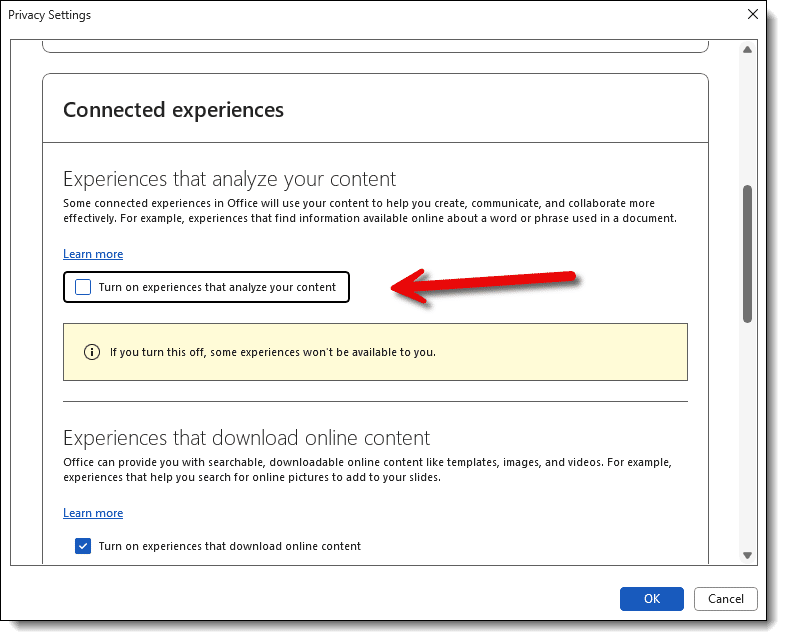Image resolution: width=787 pixels, height=641 pixels.
Task: Click the info icon in yellow banner
Action: point(92,352)
